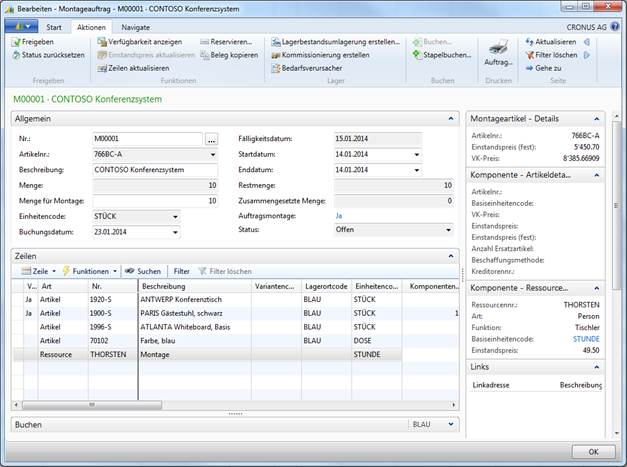The image size is (627, 467).
Task: Select cell Farbe, blau
Action: click(195, 341)
